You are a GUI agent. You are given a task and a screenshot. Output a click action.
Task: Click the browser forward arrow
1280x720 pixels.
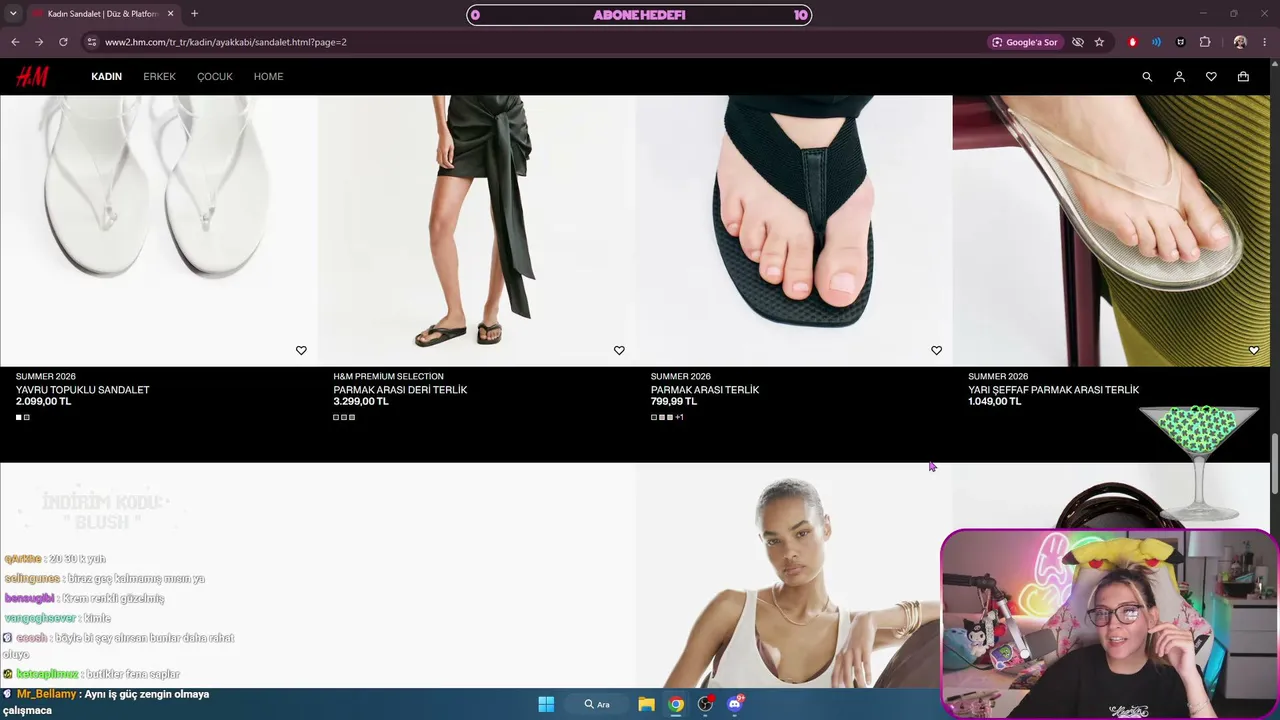click(39, 42)
